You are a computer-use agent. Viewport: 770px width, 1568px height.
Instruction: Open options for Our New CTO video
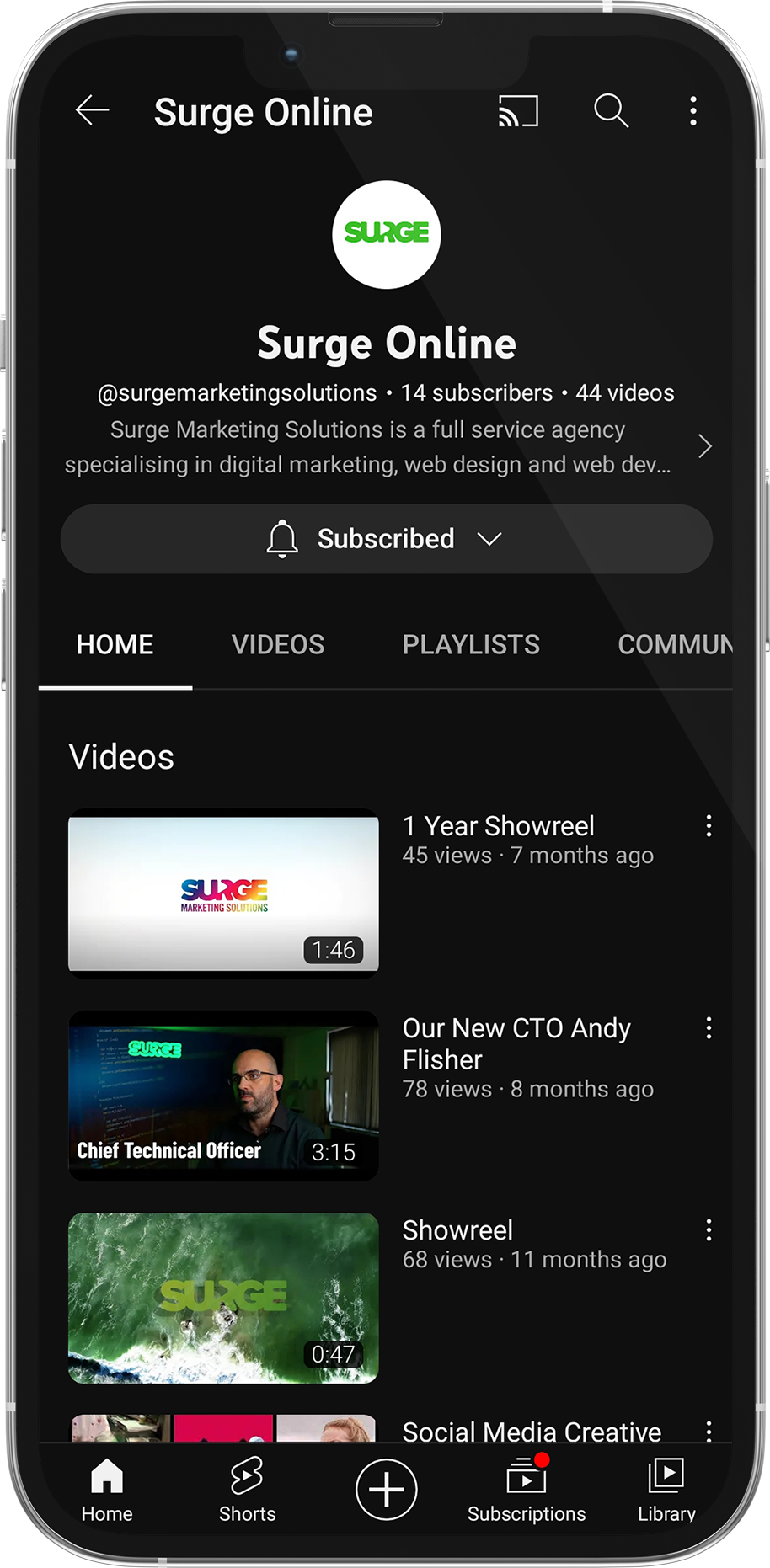pyautogui.click(x=709, y=1028)
